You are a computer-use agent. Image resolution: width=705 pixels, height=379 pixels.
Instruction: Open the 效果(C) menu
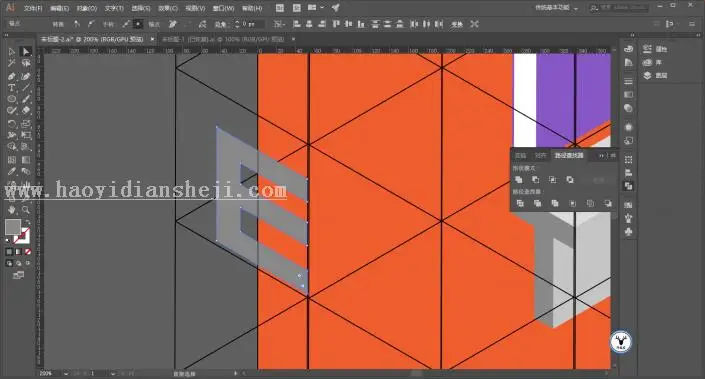coord(168,8)
